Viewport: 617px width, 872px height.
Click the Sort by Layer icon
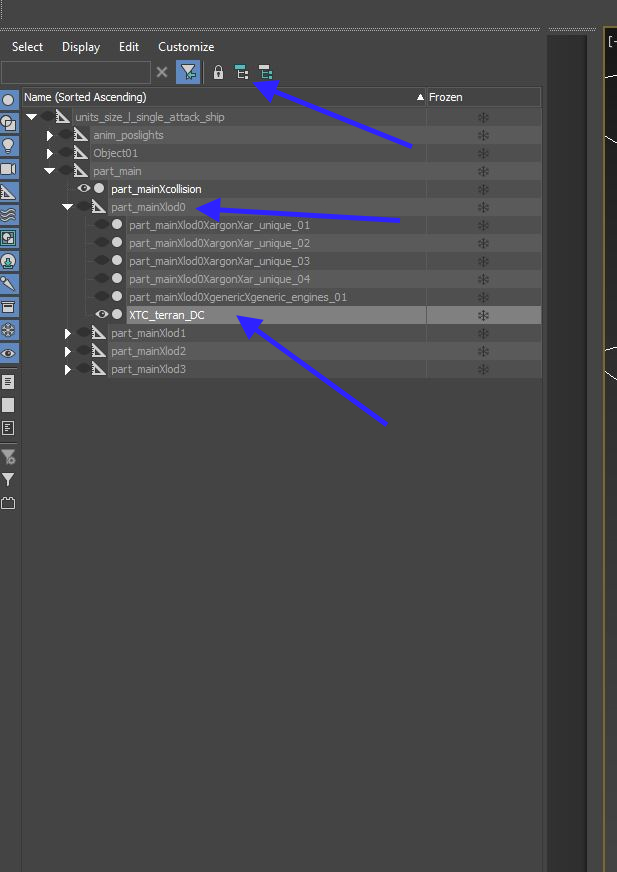(x=265, y=72)
